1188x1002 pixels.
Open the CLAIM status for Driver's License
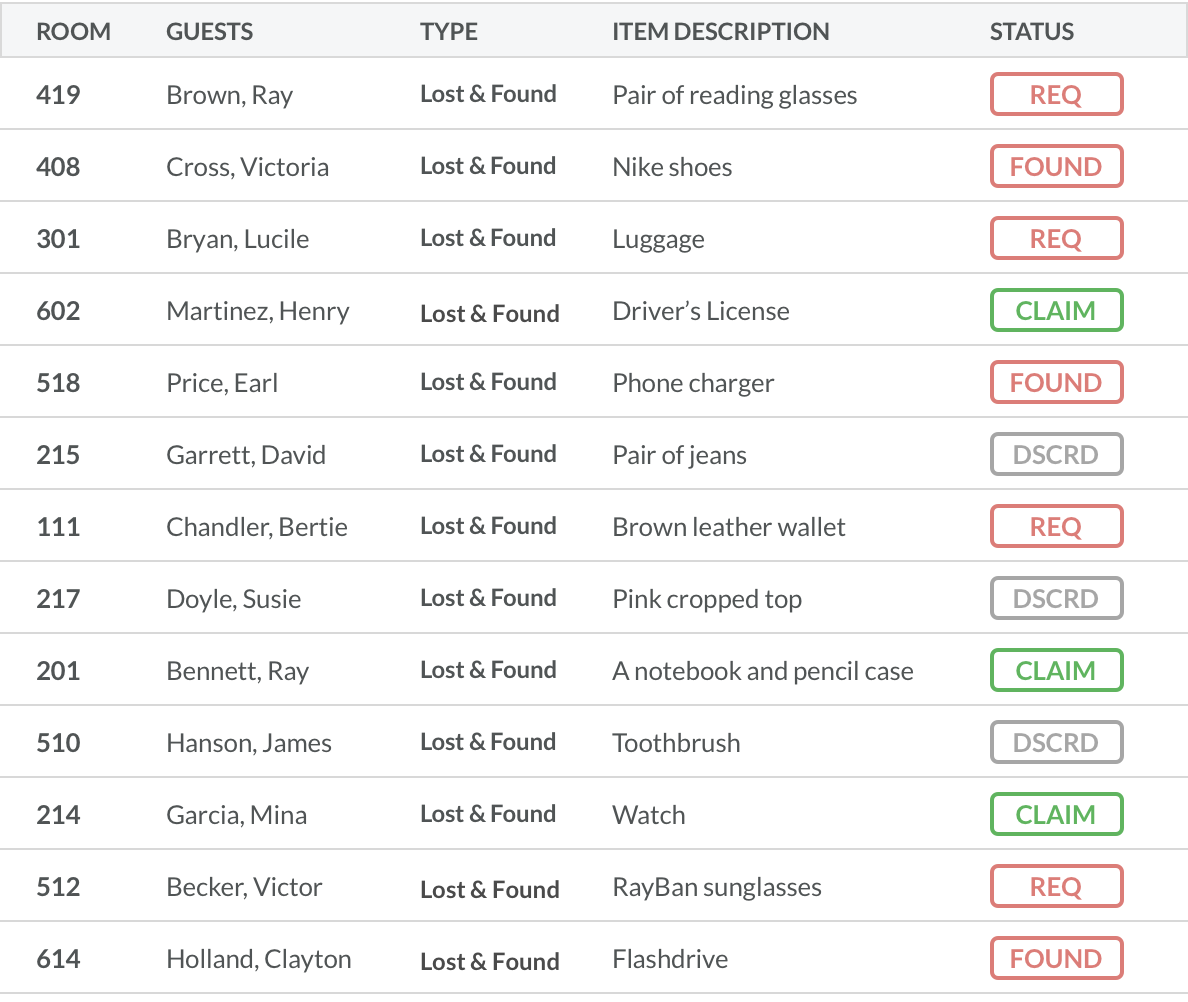[x=1056, y=311]
